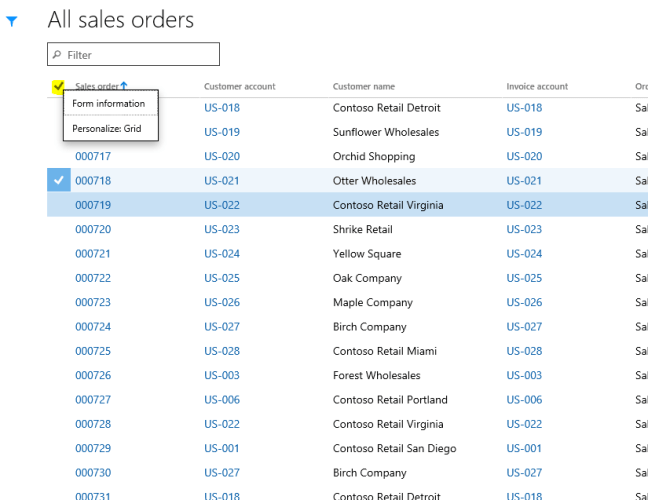The image size is (648, 500).
Task: Type in the Filter input field
Action: pos(140,55)
